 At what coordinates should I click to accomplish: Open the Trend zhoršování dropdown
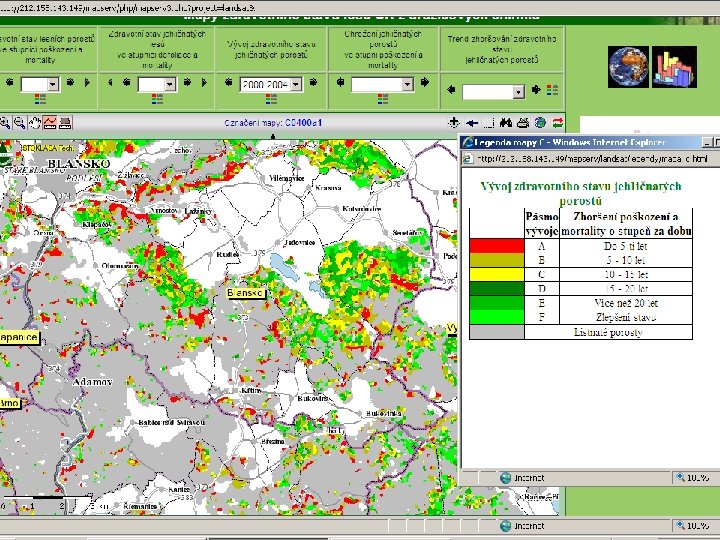point(518,91)
